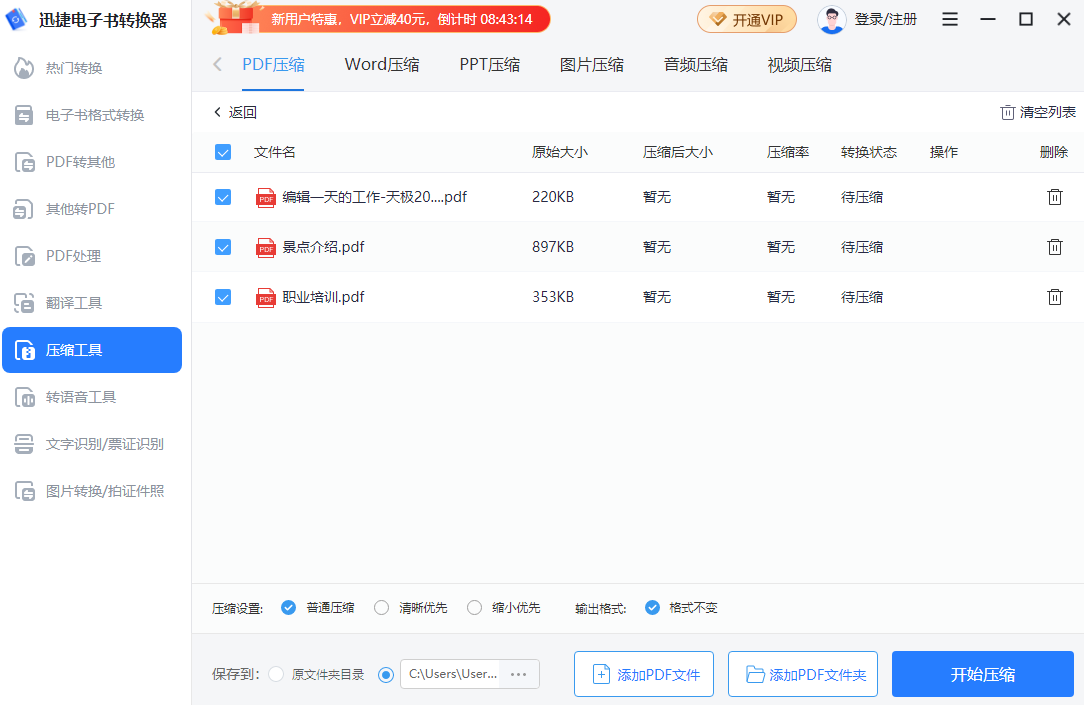The width and height of the screenshot is (1084, 705).
Task: Remove the first PDF file using trash icon
Action: 1054,197
